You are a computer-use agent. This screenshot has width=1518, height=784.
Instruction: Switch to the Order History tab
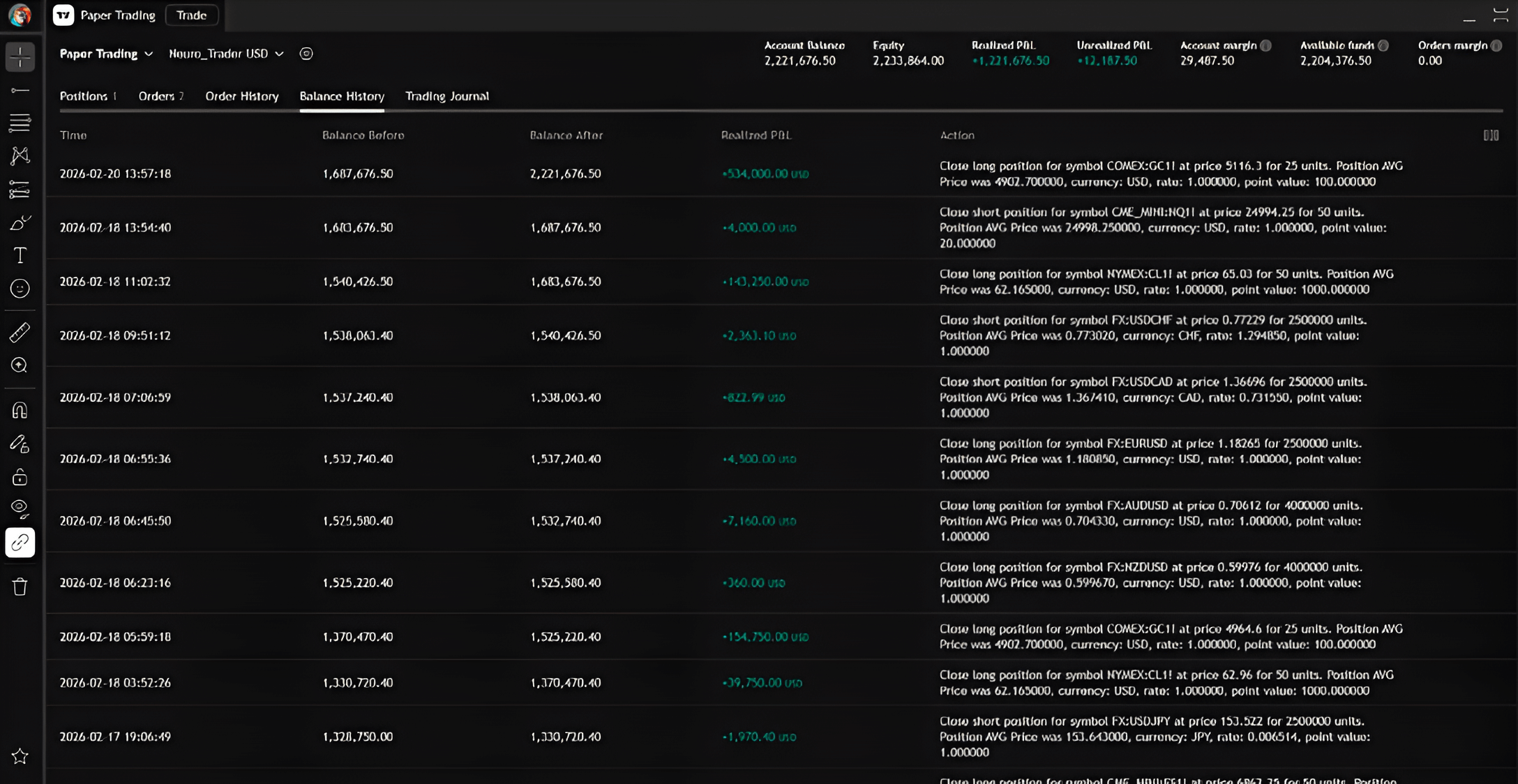(241, 96)
